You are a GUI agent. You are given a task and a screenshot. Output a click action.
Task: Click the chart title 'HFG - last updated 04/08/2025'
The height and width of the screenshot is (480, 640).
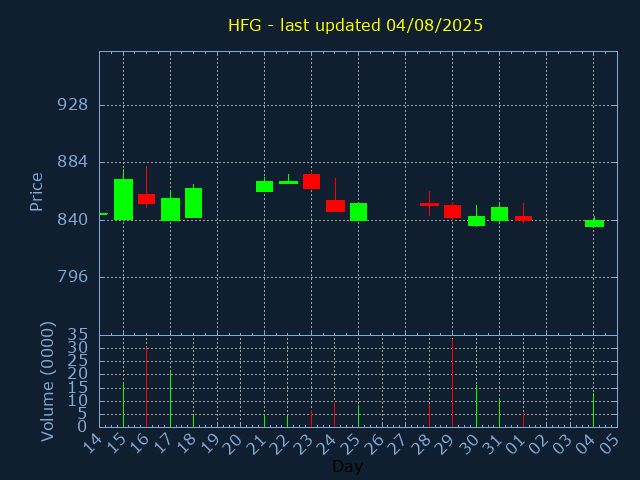(x=355, y=25)
